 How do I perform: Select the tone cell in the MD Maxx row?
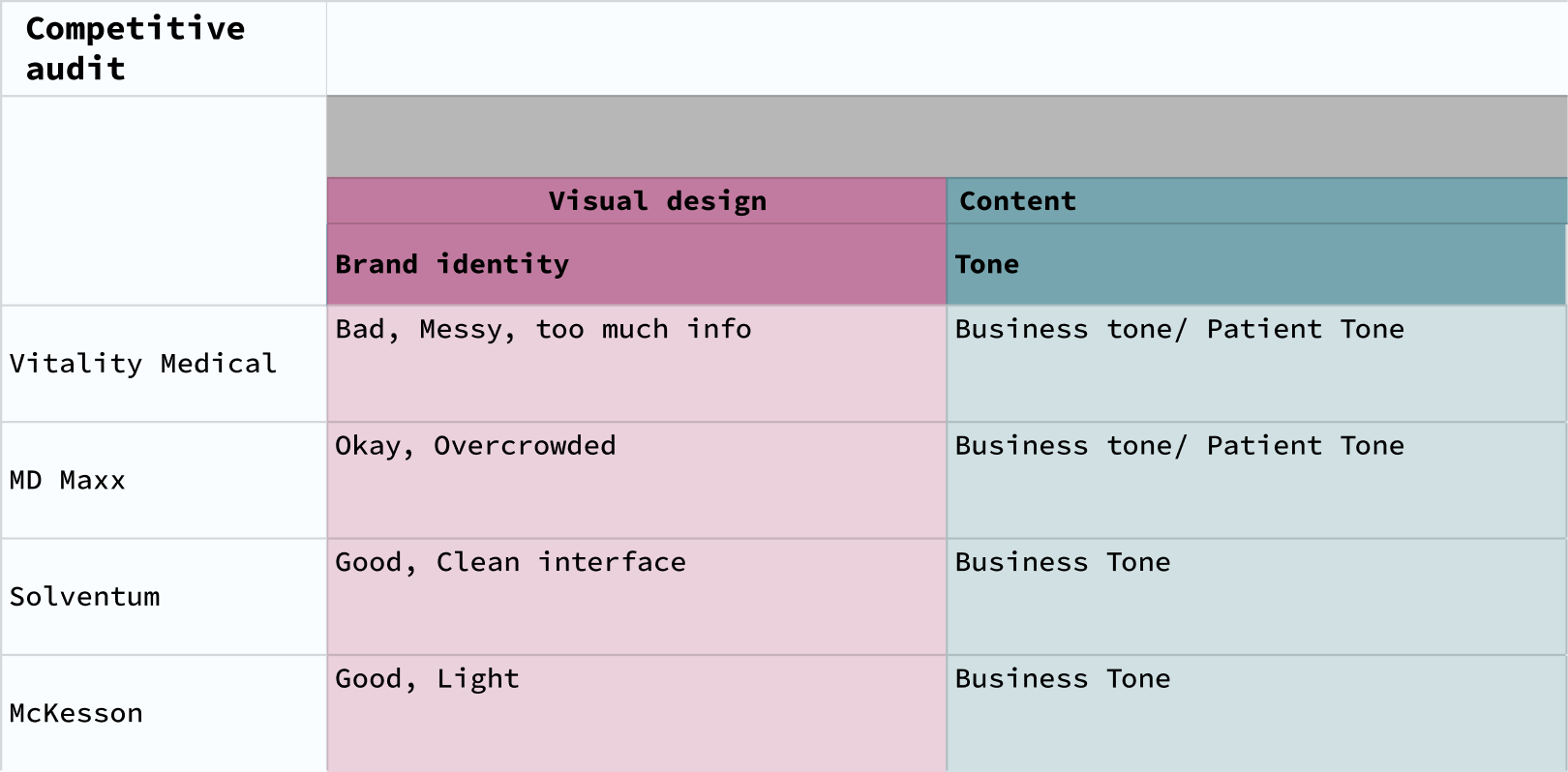(x=1256, y=480)
